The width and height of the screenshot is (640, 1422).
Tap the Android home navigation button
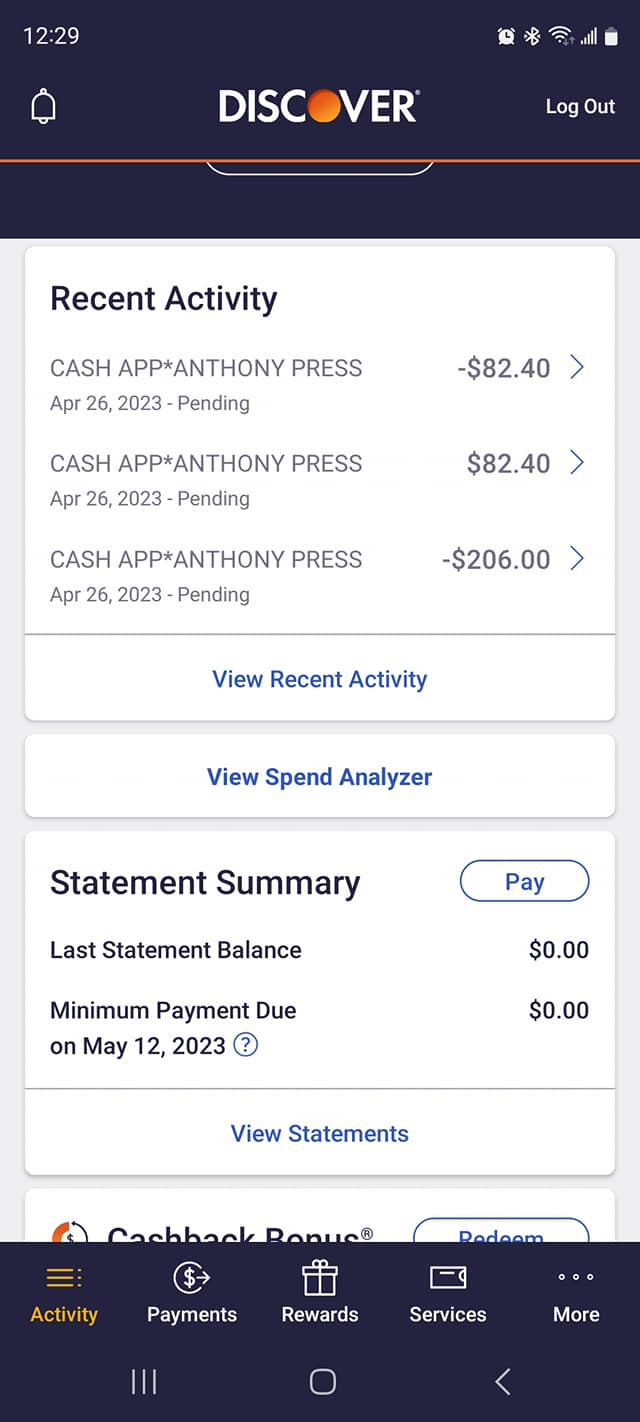(x=322, y=1382)
